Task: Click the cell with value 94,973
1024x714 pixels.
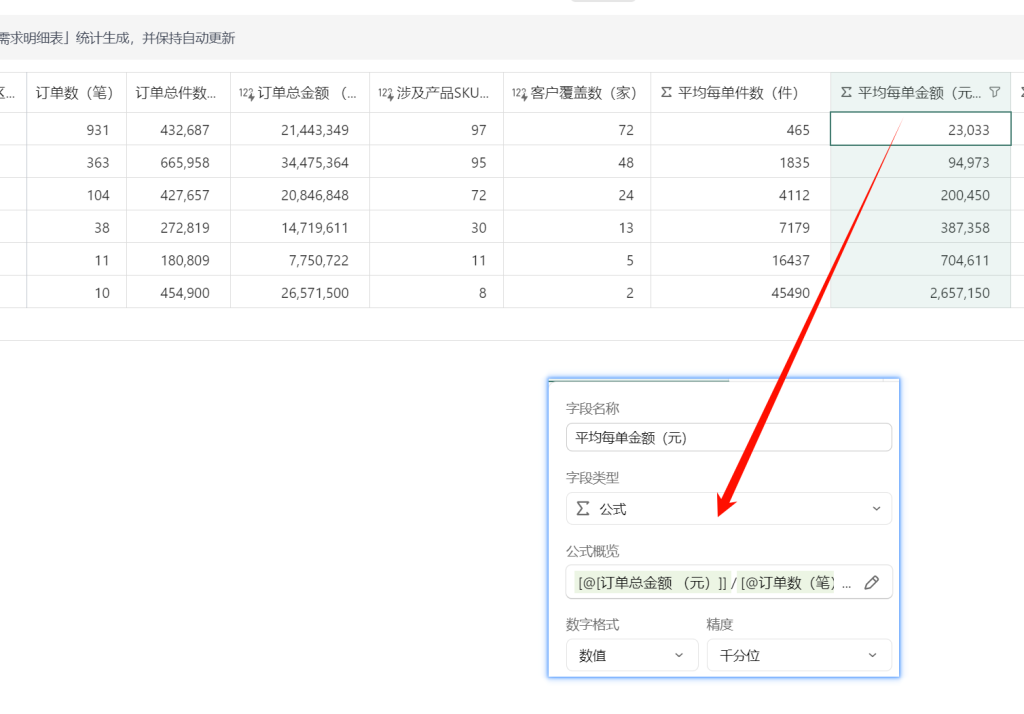Action: (921, 162)
